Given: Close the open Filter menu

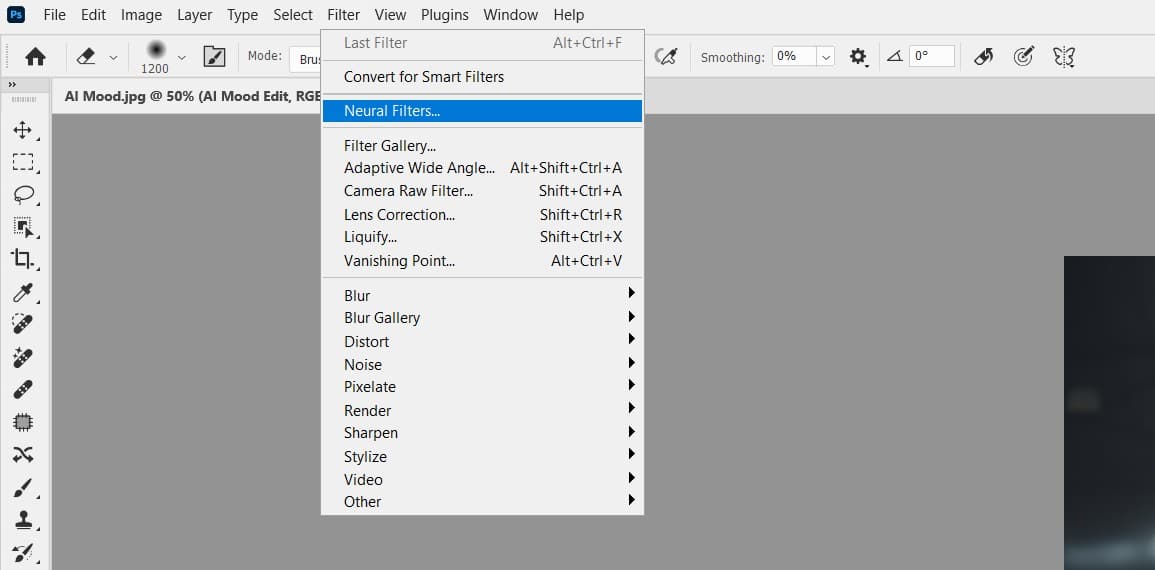Looking at the screenshot, I should click(x=344, y=15).
